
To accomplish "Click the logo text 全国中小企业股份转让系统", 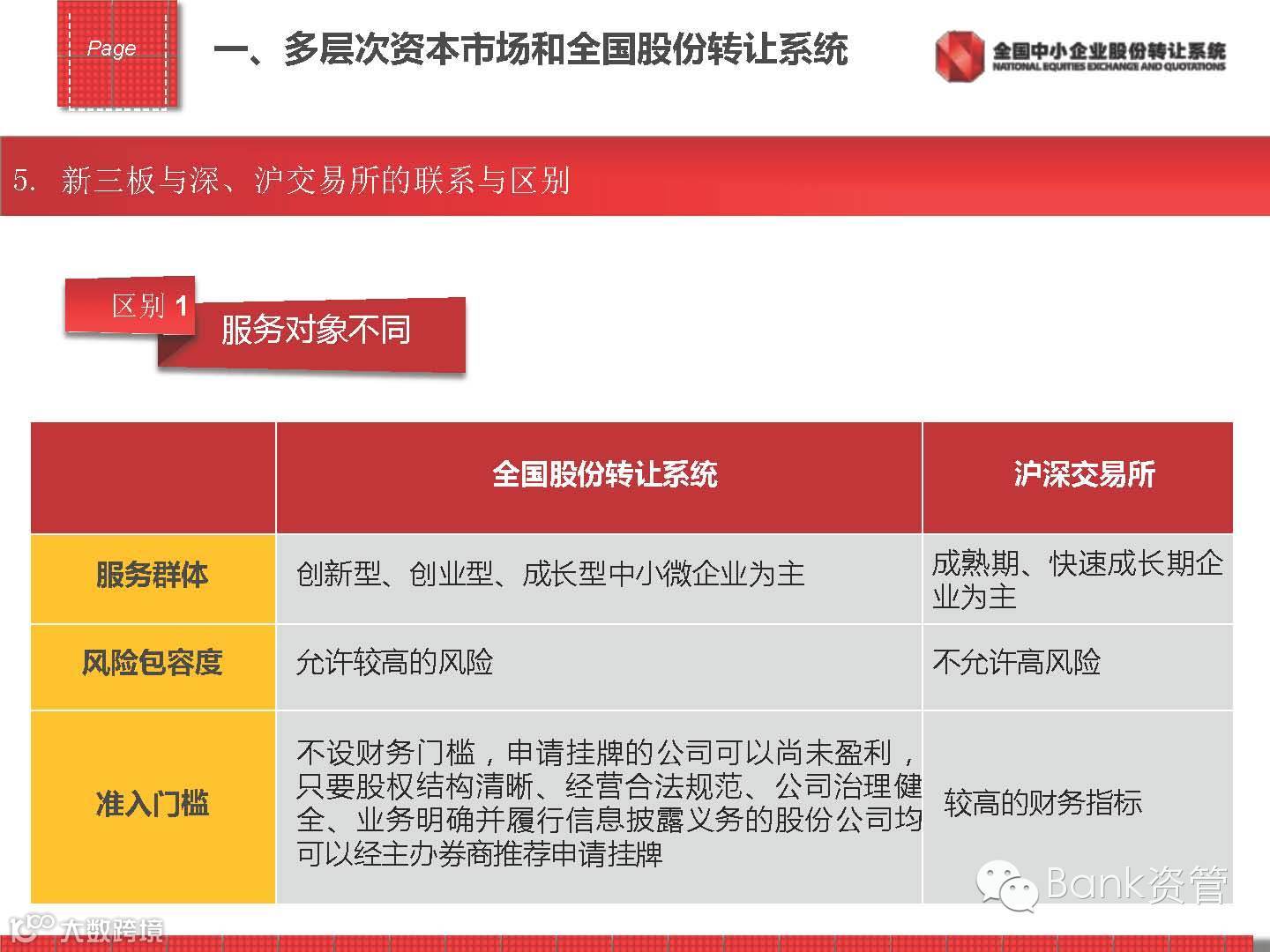I will [1109, 50].
